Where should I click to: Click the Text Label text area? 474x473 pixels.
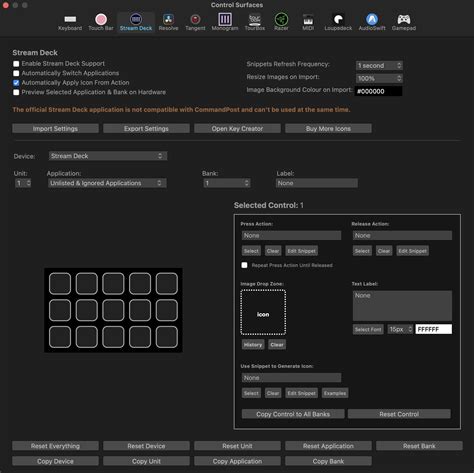402,305
